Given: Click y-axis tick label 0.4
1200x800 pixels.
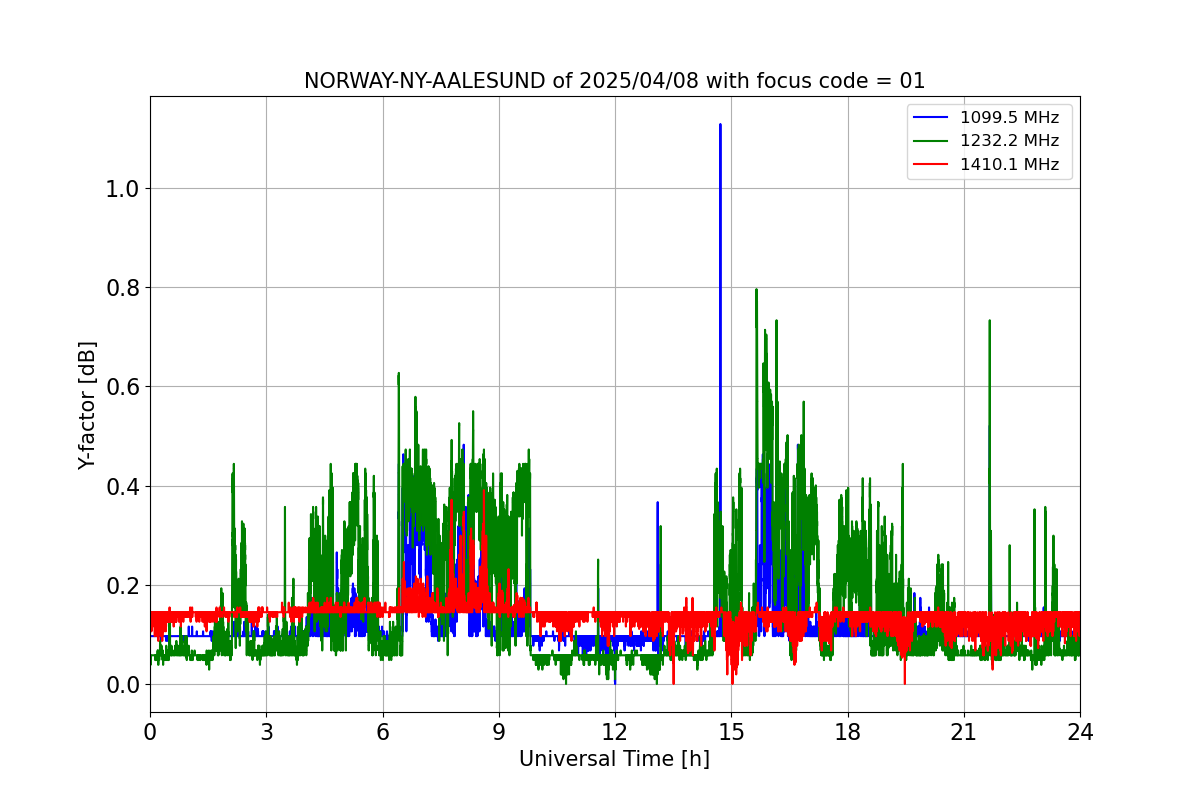Looking at the screenshot, I should point(123,487).
